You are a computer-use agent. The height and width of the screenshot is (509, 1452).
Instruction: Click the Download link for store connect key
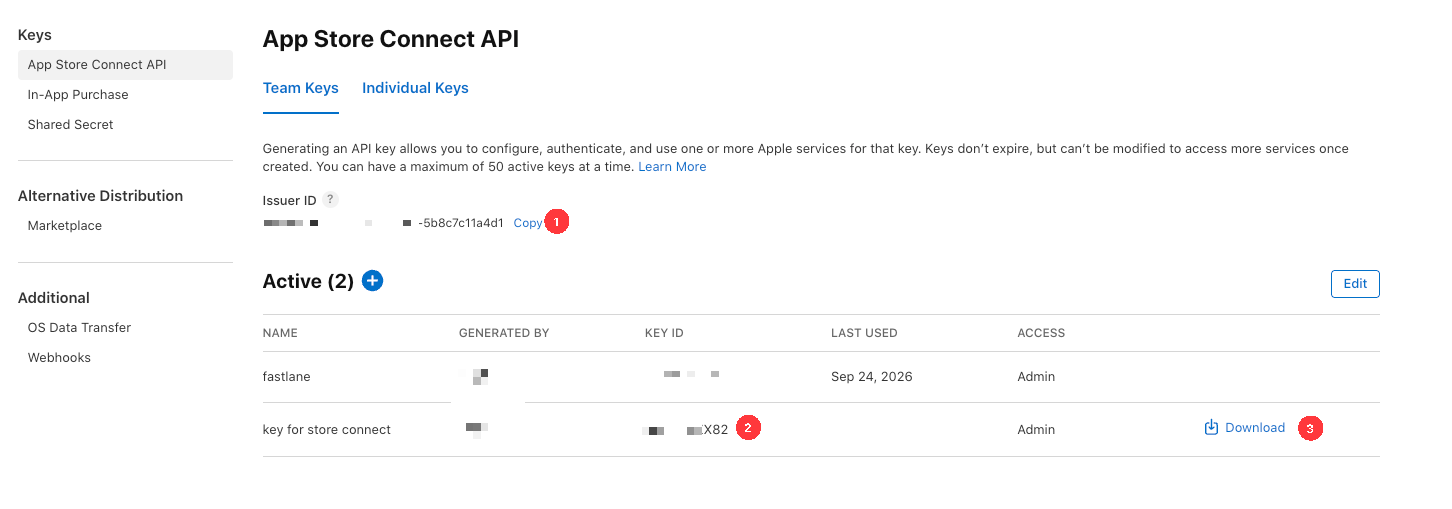(1255, 428)
